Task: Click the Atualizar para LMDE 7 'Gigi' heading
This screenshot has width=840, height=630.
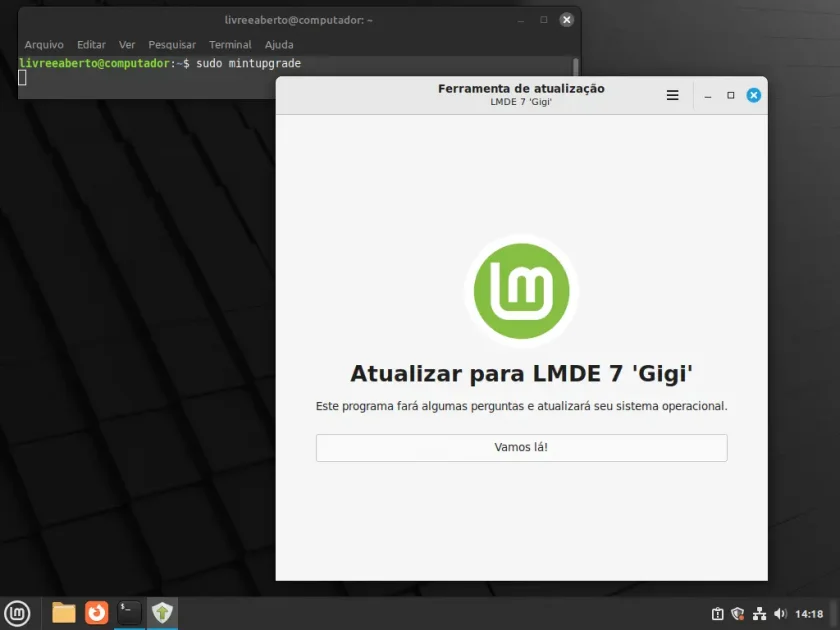Action: click(x=521, y=373)
